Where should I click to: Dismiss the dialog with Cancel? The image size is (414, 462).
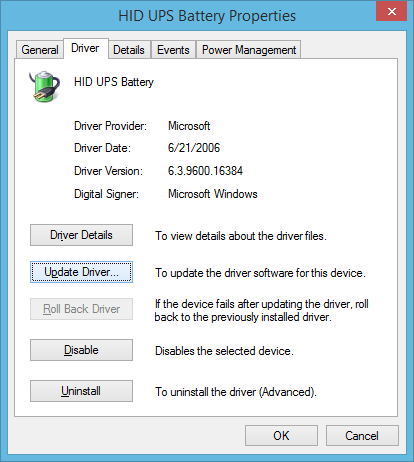pos(362,436)
